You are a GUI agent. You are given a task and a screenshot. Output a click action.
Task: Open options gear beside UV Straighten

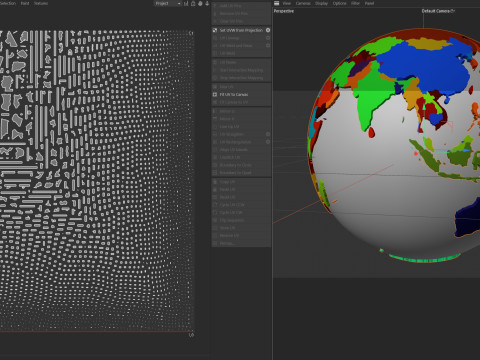coord(268,134)
